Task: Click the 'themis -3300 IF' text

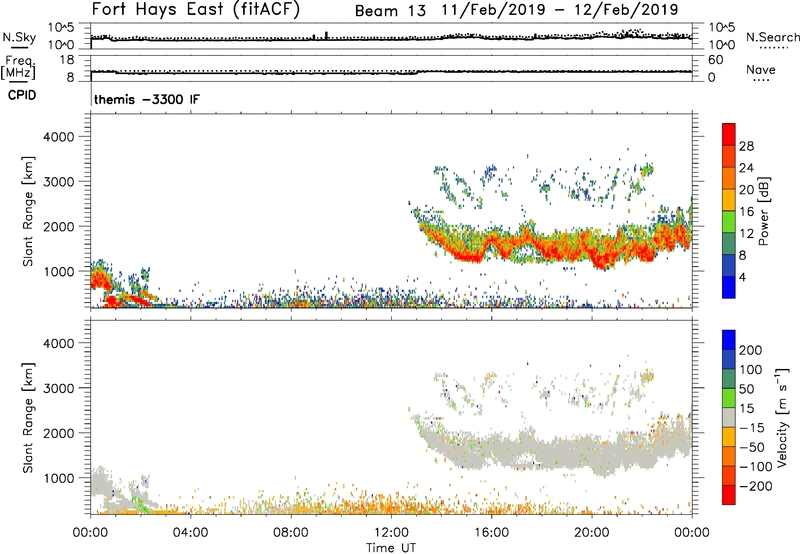Action: coord(147,99)
